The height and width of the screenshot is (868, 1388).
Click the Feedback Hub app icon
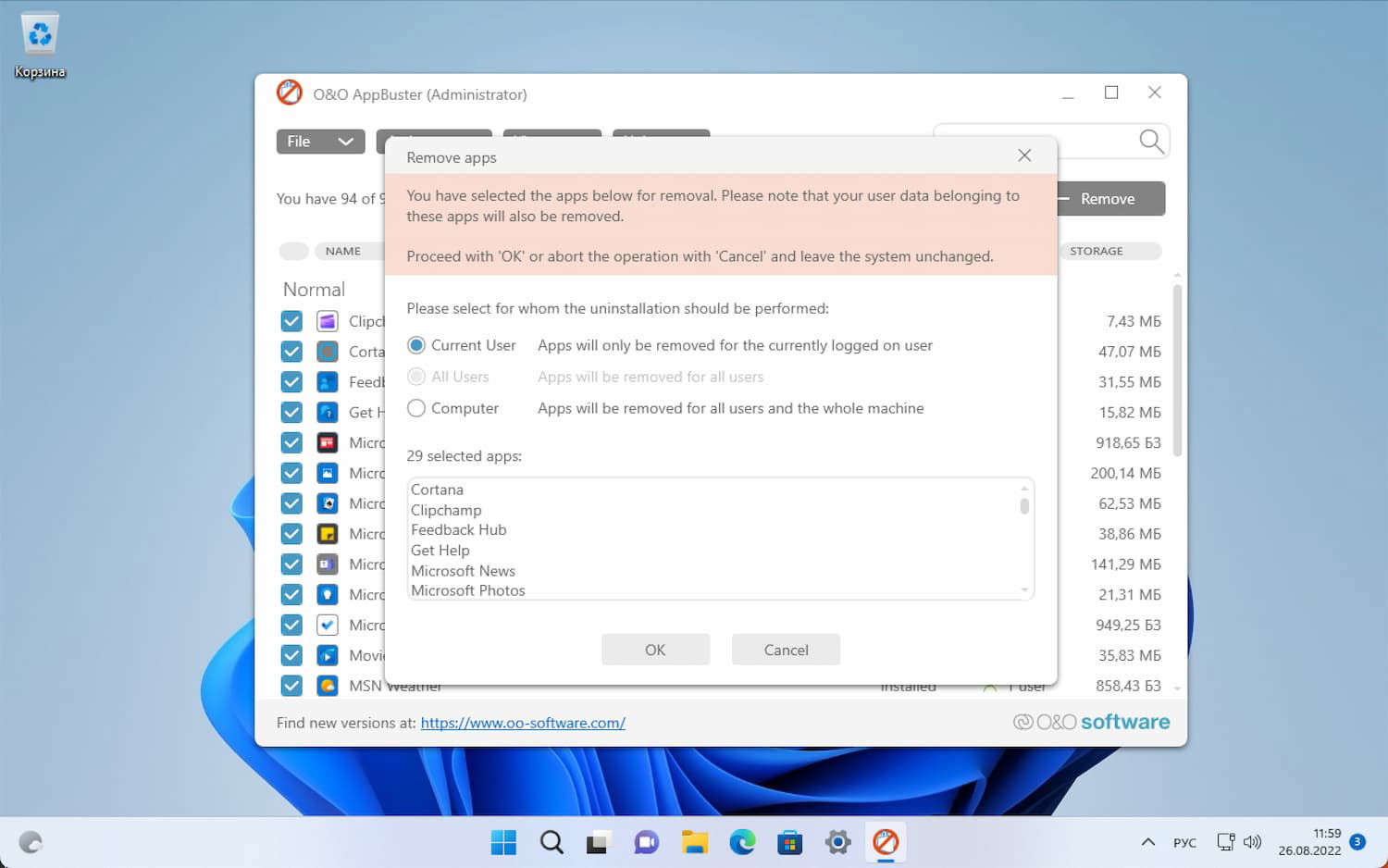[328, 382]
